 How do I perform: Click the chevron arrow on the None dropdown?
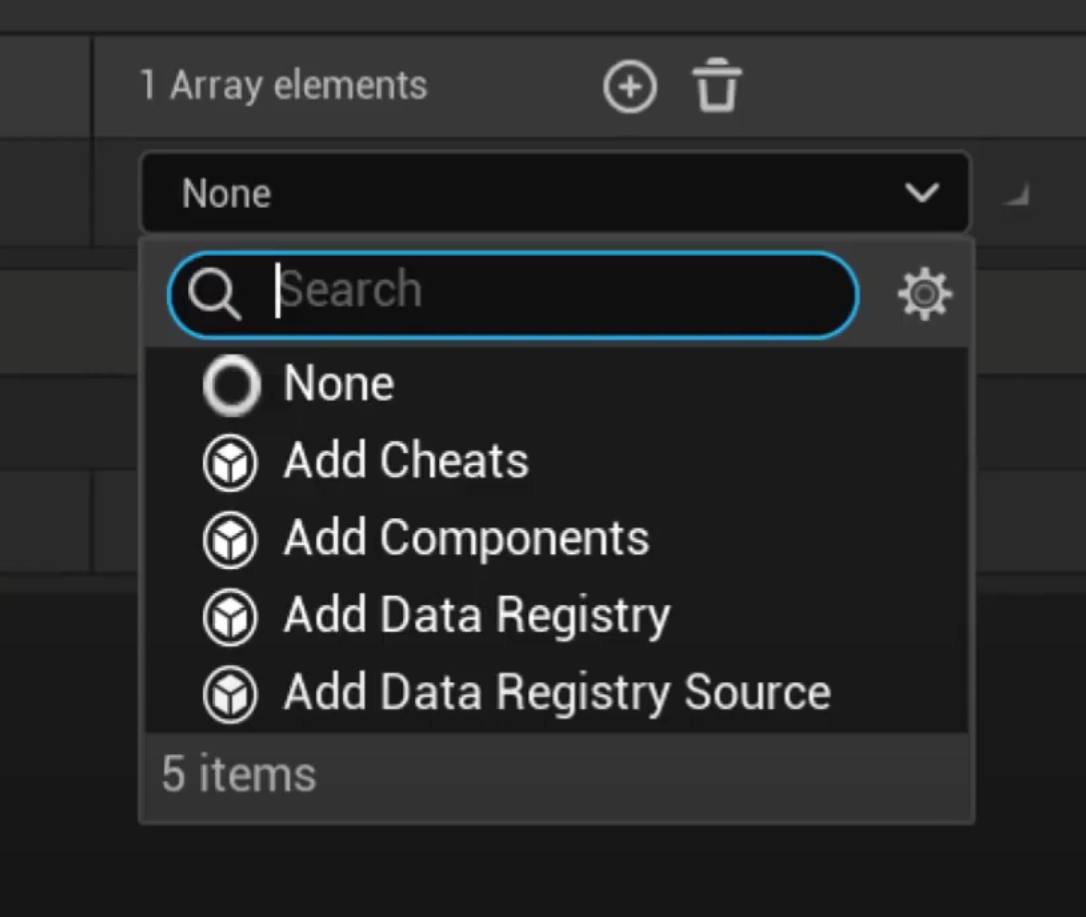click(922, 192)
